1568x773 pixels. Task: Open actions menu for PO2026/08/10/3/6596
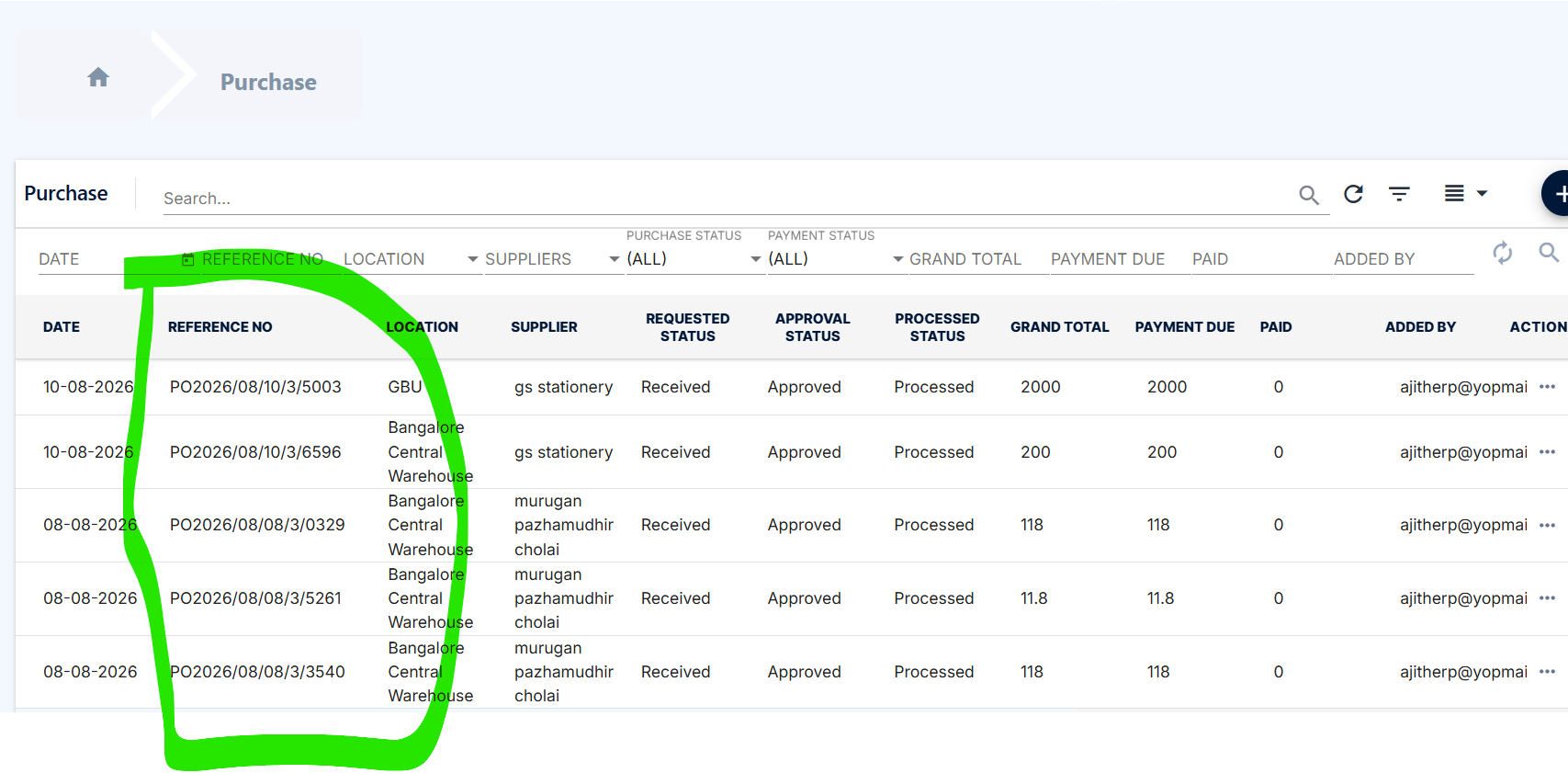tap(1548, 452)
